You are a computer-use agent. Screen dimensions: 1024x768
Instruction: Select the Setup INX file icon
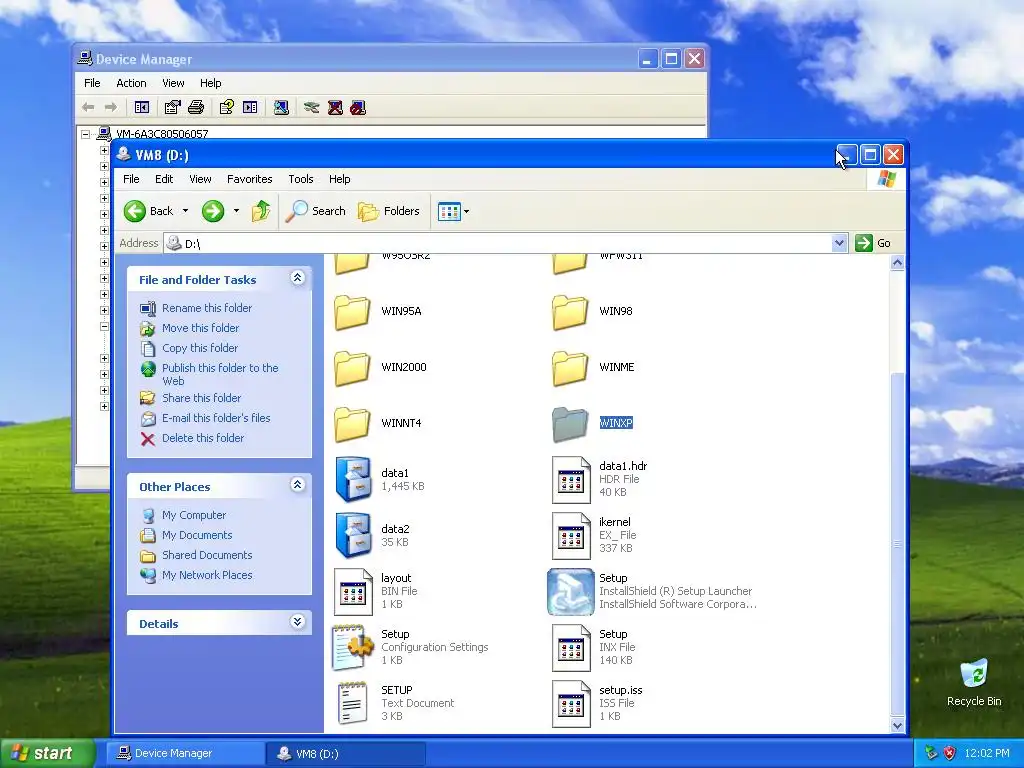(x=571, y=648)
